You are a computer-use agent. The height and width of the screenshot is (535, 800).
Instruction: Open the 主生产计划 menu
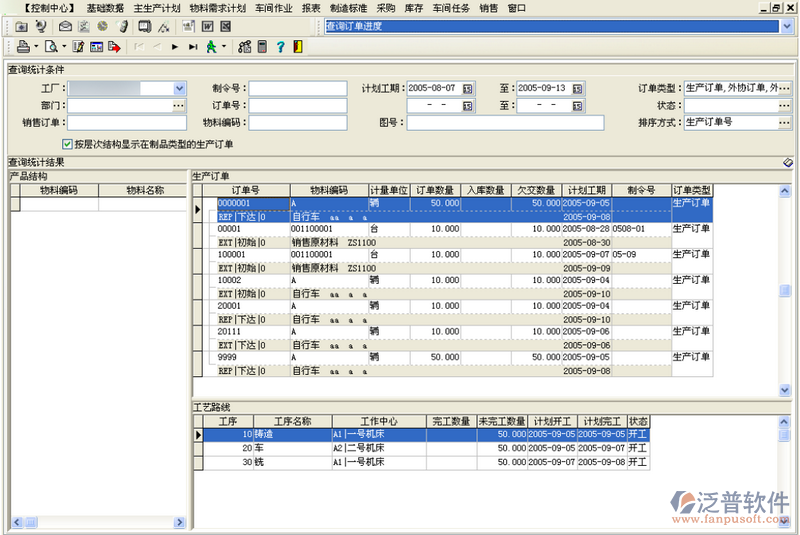[157, 7]
